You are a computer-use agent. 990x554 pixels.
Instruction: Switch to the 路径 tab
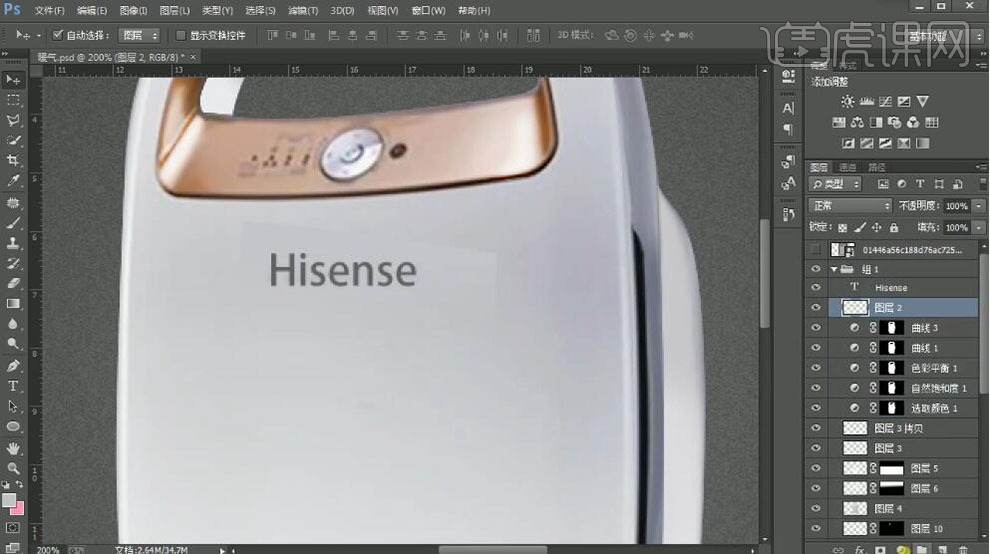click(x=877, y=167)
